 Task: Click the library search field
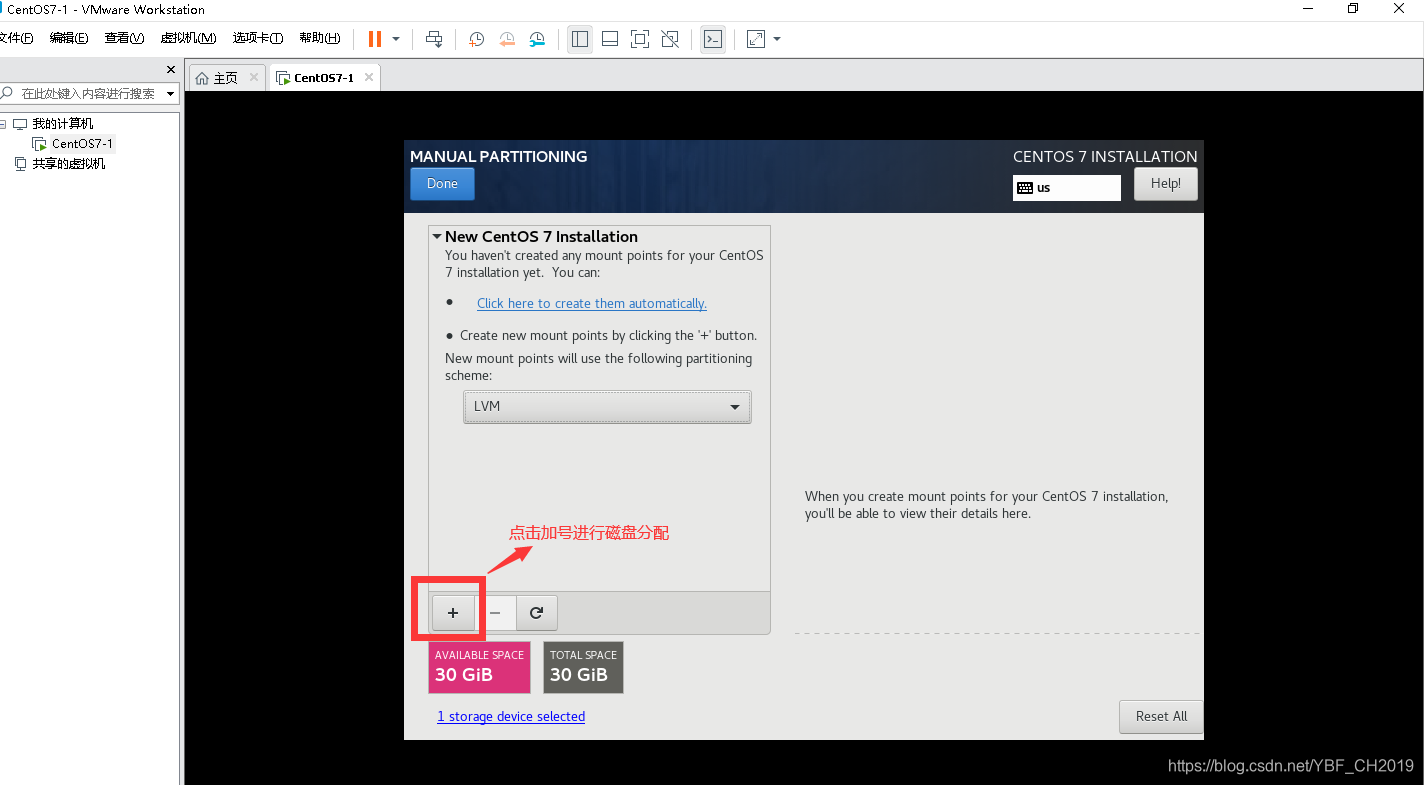pyautogui.click(x=88, y=93)
